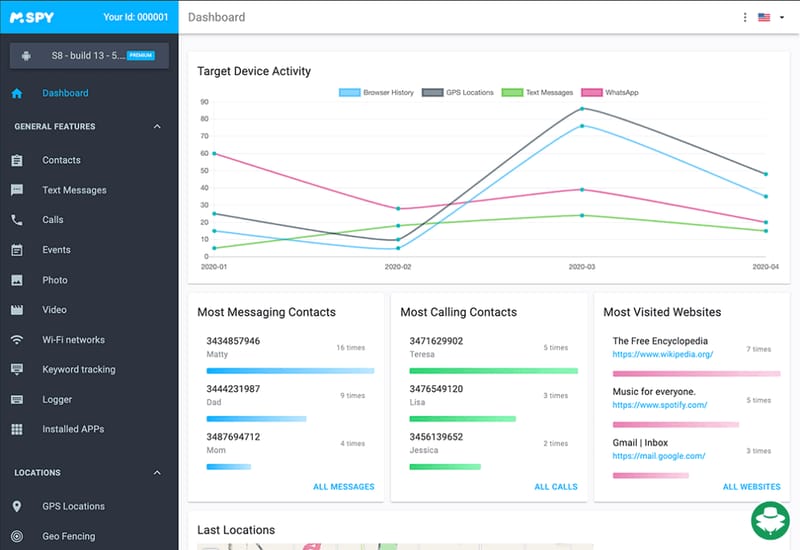The image size is (800, 550).
Task: Click the ALL MESSAGES link
Action: (x=343, y=487)
